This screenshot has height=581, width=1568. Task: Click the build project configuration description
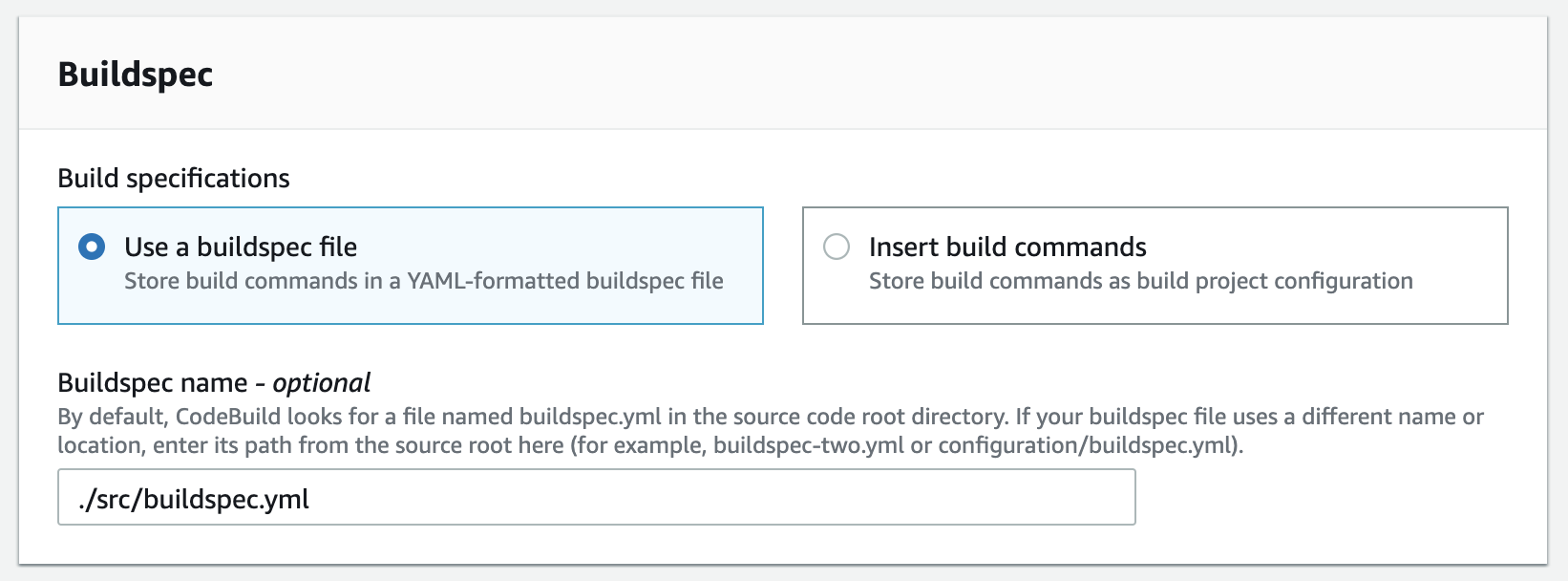[1140, 281]
